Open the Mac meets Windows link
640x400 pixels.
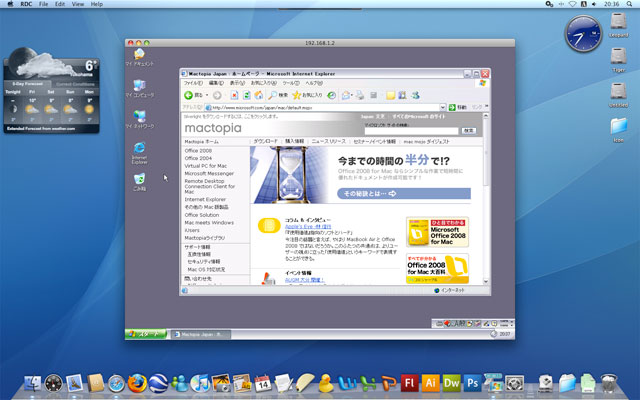pyautogui.click(x=209, y=222)
